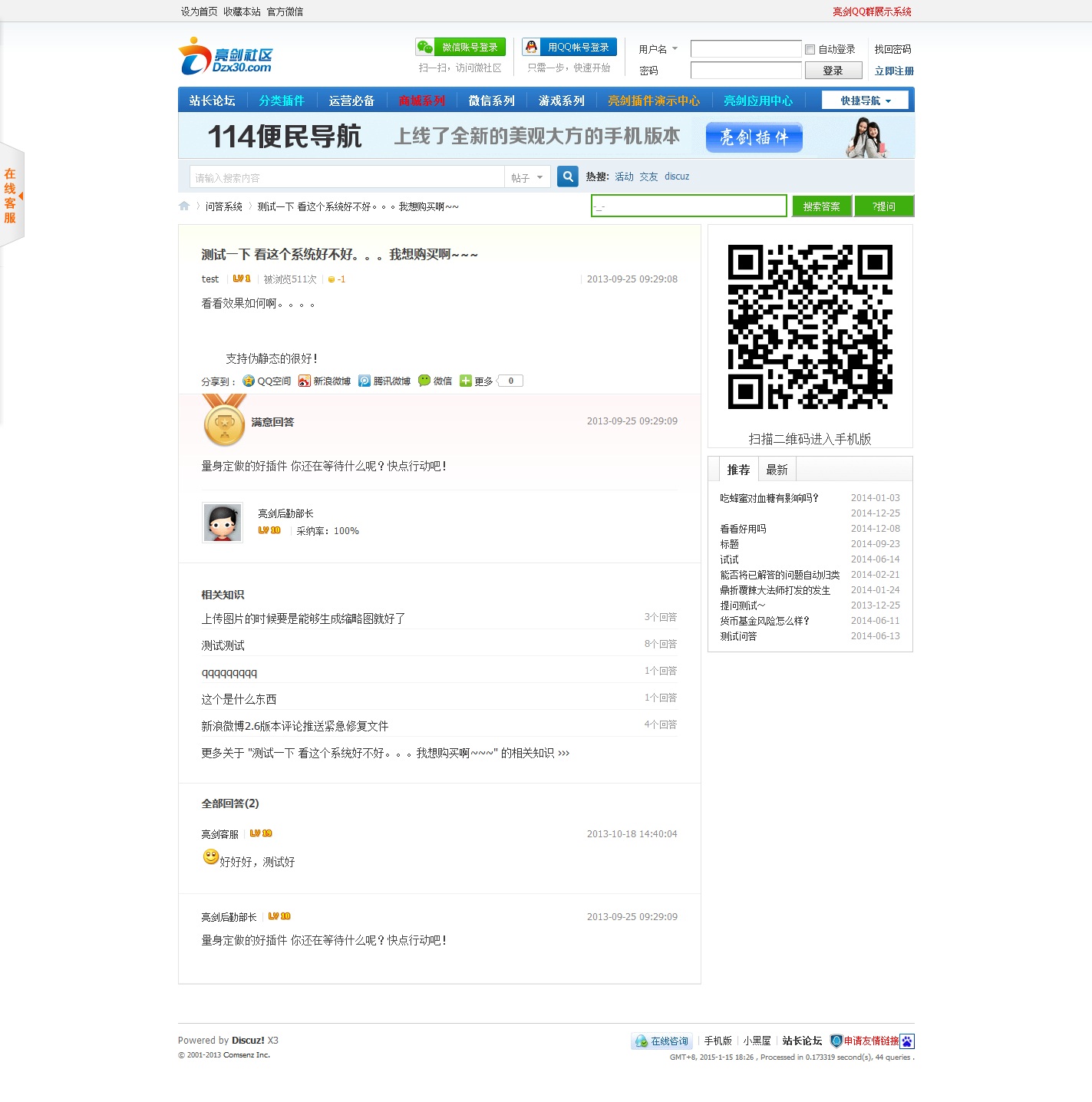Viewport: 1092px width, 1102px height.
Task: Toggle the 自动登录 checkbox
Action: pyautogui.click(x=810, y=49)
